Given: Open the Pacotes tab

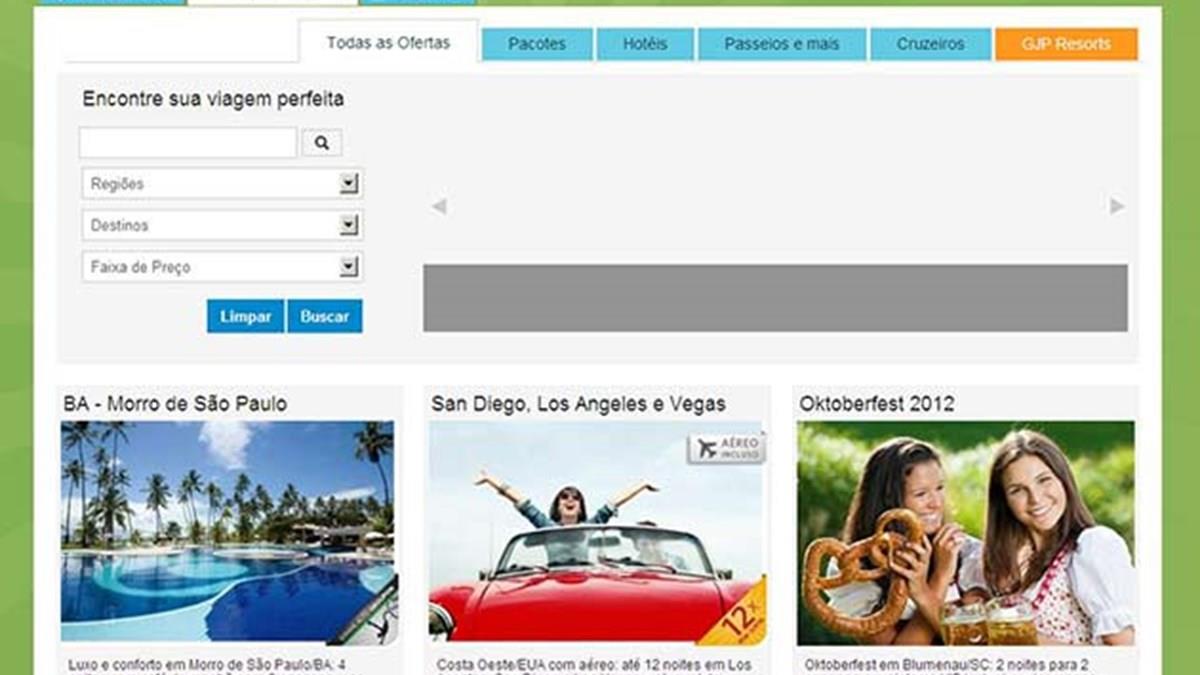Looking at the screenshot, I should [537, 44].
